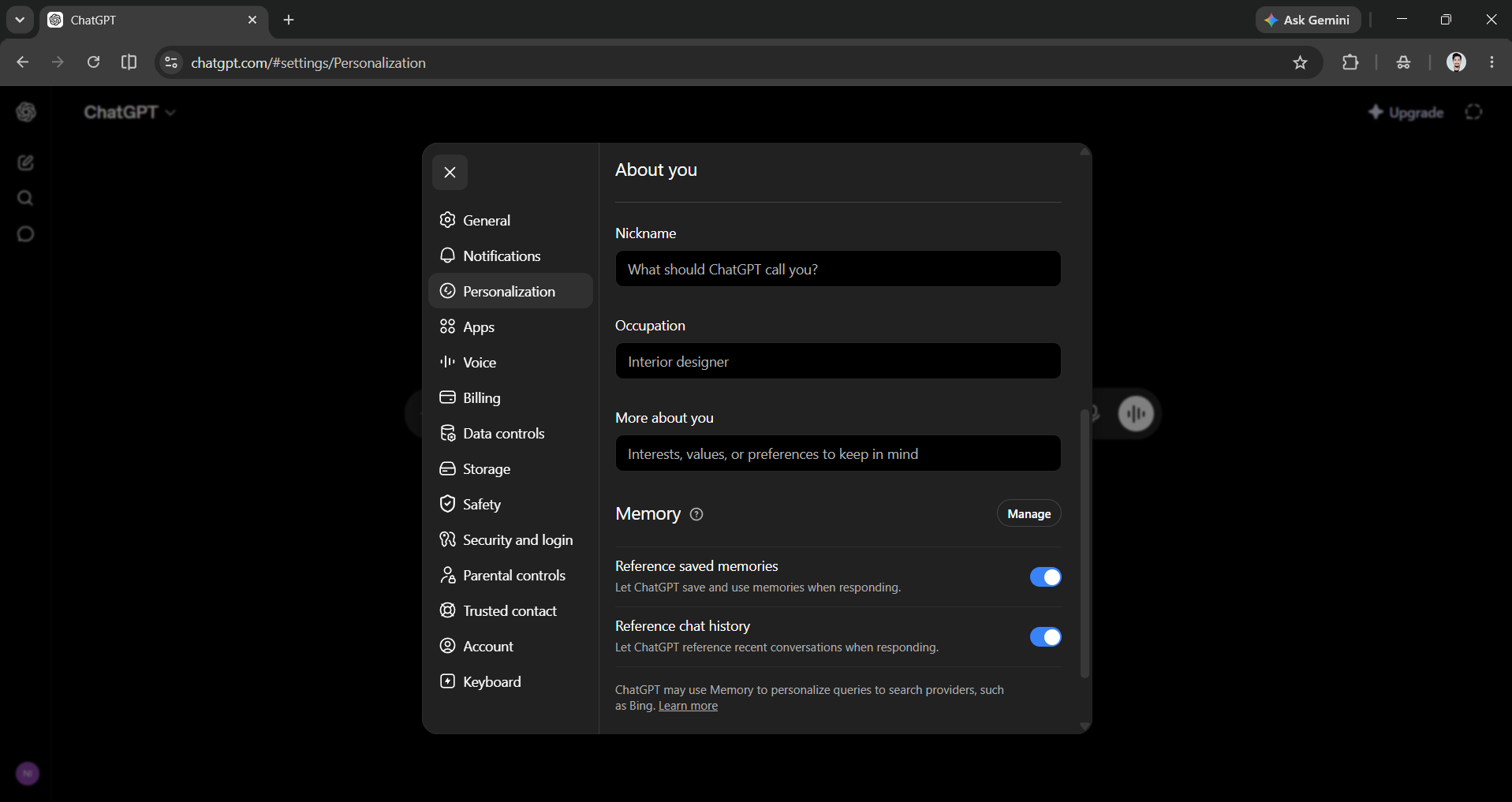Screen dimensions: 1512x802
Task: Close the ChatGPT browser tab
Action: (252, 20)
